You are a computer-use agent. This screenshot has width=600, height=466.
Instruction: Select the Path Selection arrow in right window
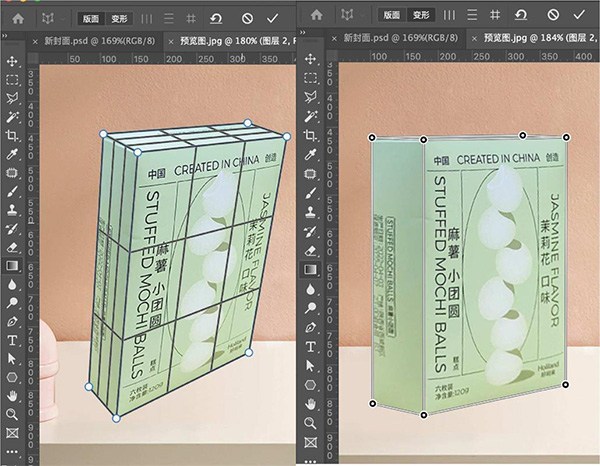coord(310,366)
